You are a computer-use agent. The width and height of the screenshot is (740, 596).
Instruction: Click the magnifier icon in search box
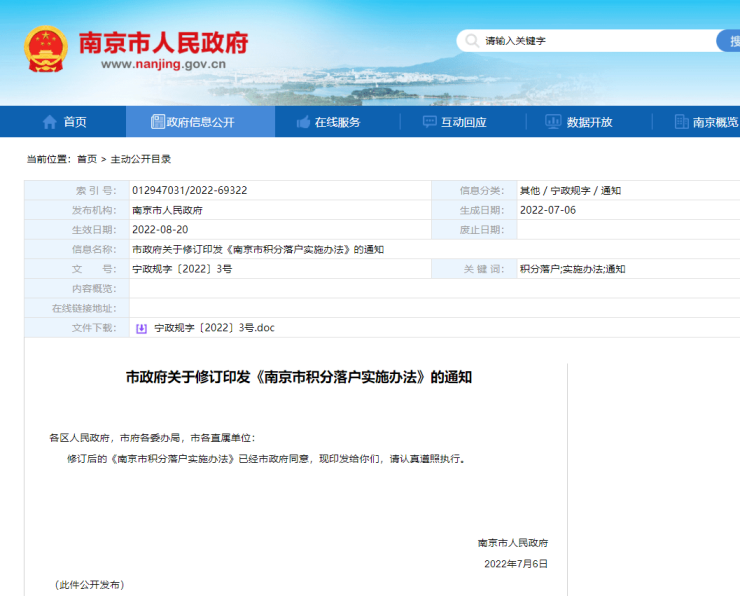471,41
